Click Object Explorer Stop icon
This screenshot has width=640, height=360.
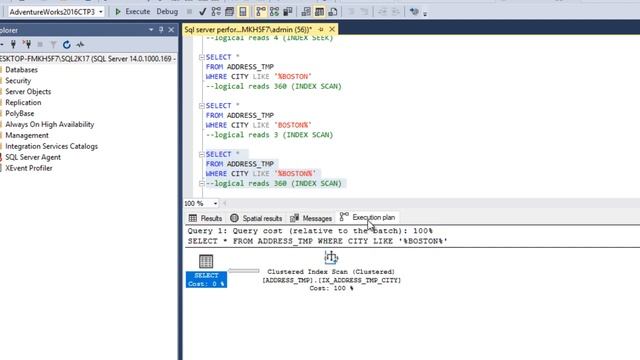click(x=40, y=44)
